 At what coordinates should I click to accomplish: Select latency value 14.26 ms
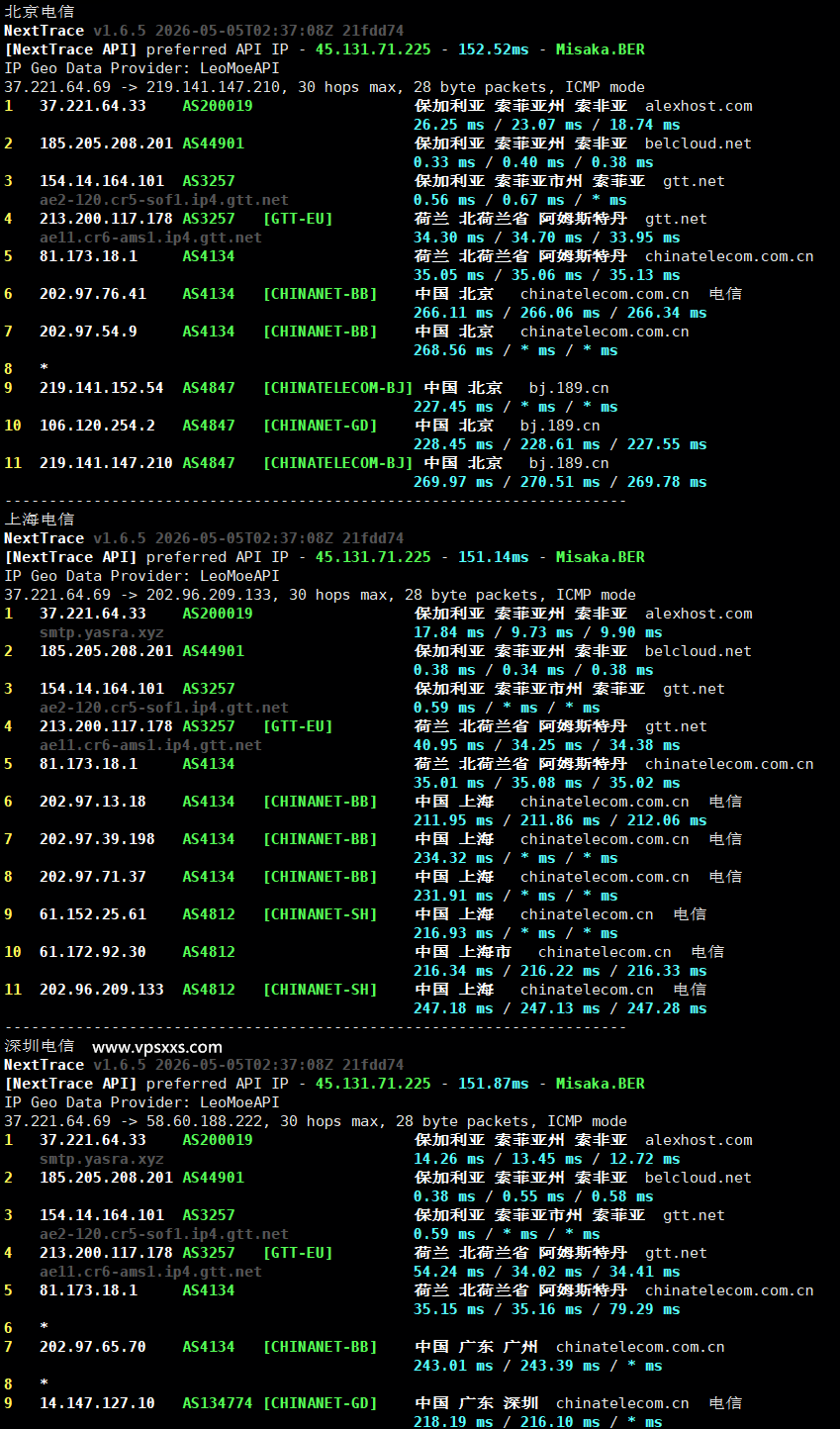[449, 1159]
